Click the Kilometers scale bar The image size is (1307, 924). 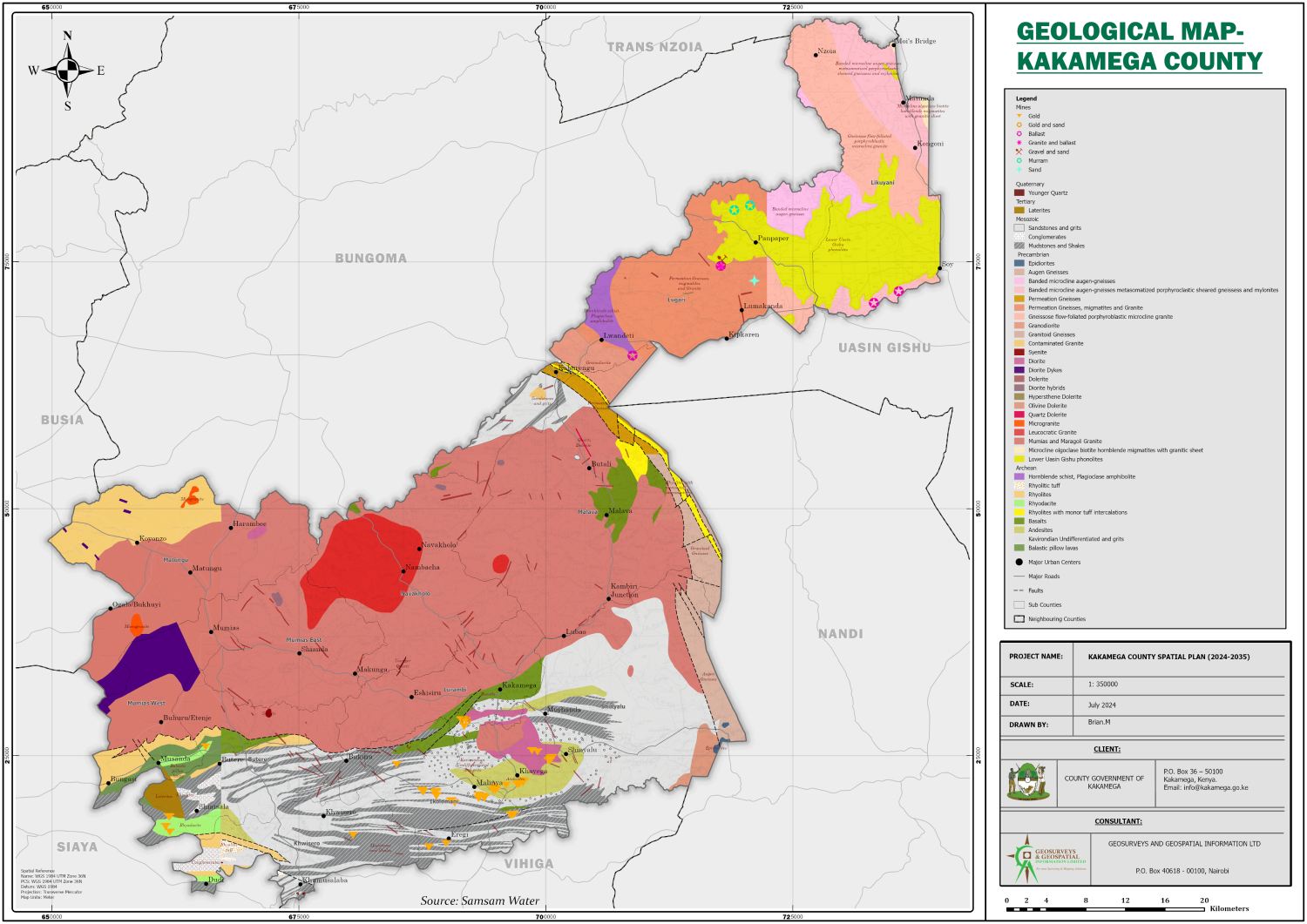(x=1126, y=907)
